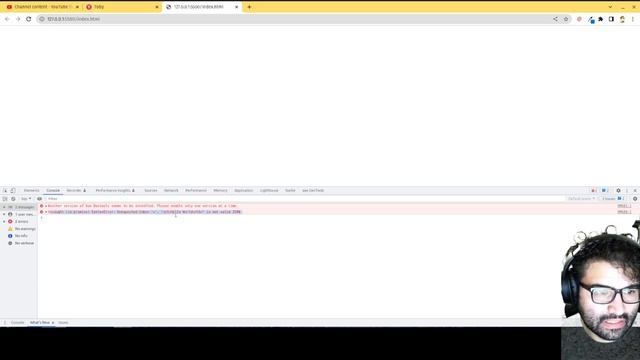The height and width of the screenshot is (360, 640).
Task: Reload the page with the refresh icon
Action: (29, 19)
